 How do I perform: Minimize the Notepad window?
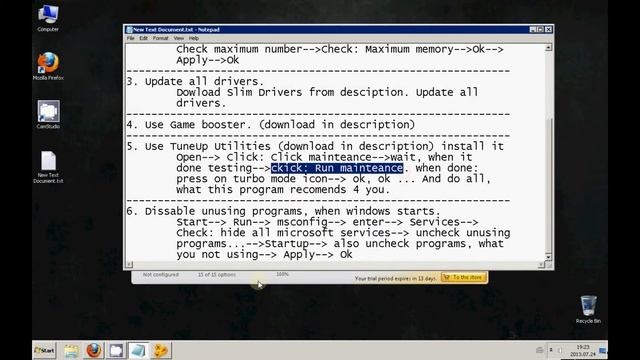pos(533,29)
